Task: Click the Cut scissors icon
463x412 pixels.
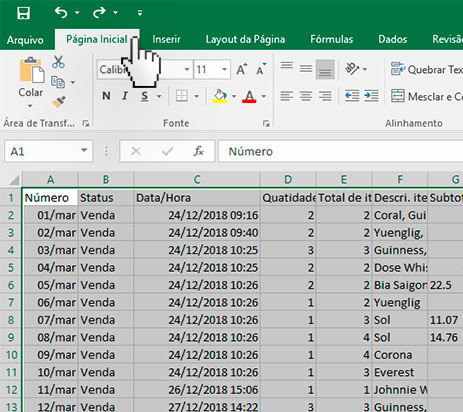Action: click(x=58, y=62)
